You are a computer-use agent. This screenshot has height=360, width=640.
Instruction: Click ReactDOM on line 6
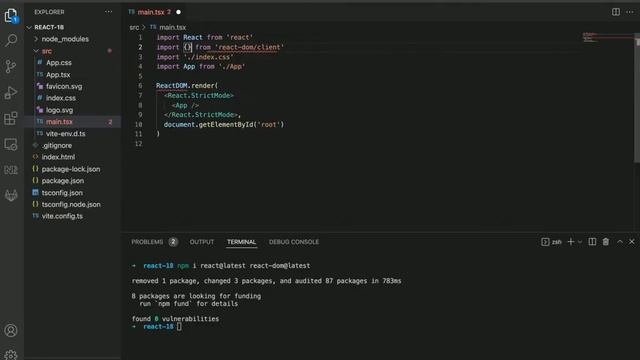pyautogui.click(x=171, y=86)
